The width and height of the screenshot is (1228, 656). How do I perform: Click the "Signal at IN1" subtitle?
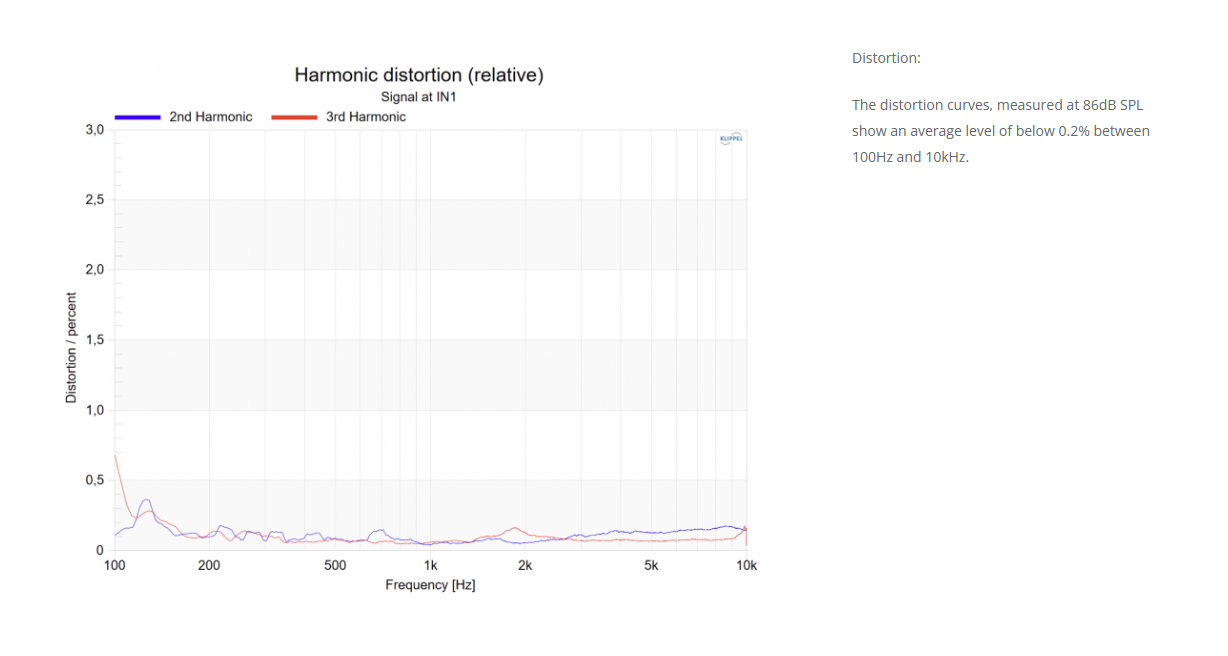click(x=418, y=97)
